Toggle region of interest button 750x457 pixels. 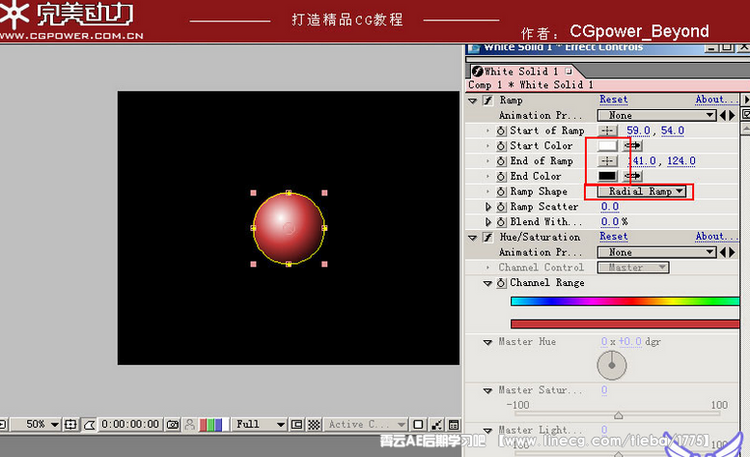pyautogui.click(x=297, y=424)
